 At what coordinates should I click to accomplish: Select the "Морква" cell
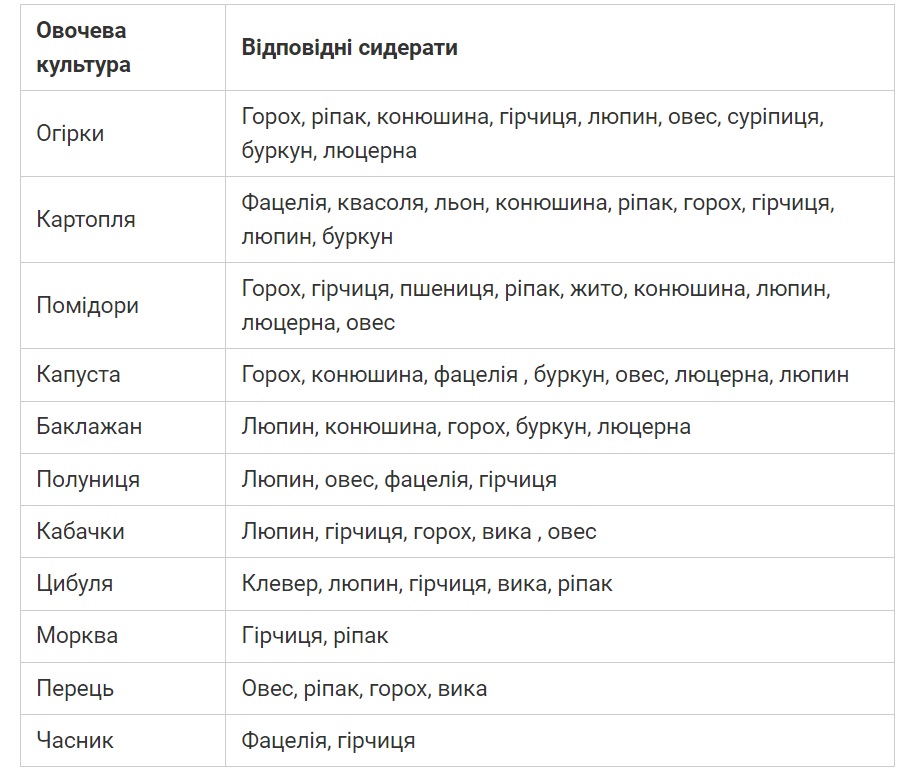point(77,635)
